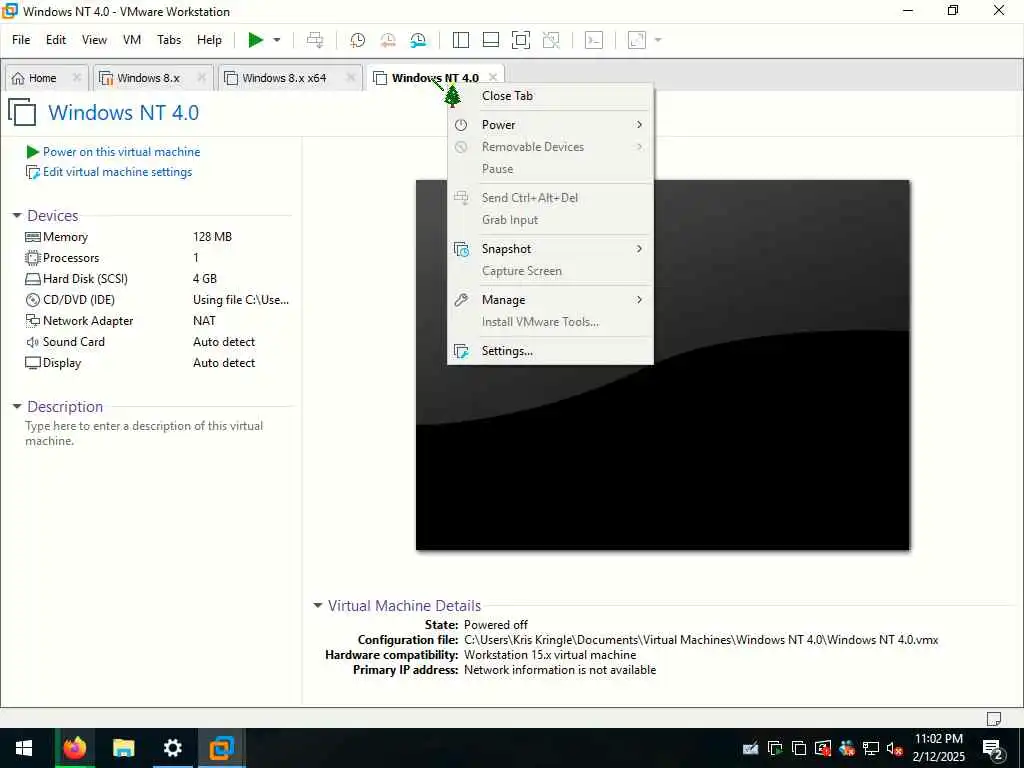Viewport: 1024px width, 768px height.
Task: Open the Tabs menu
Action: (x=169, y=40)
